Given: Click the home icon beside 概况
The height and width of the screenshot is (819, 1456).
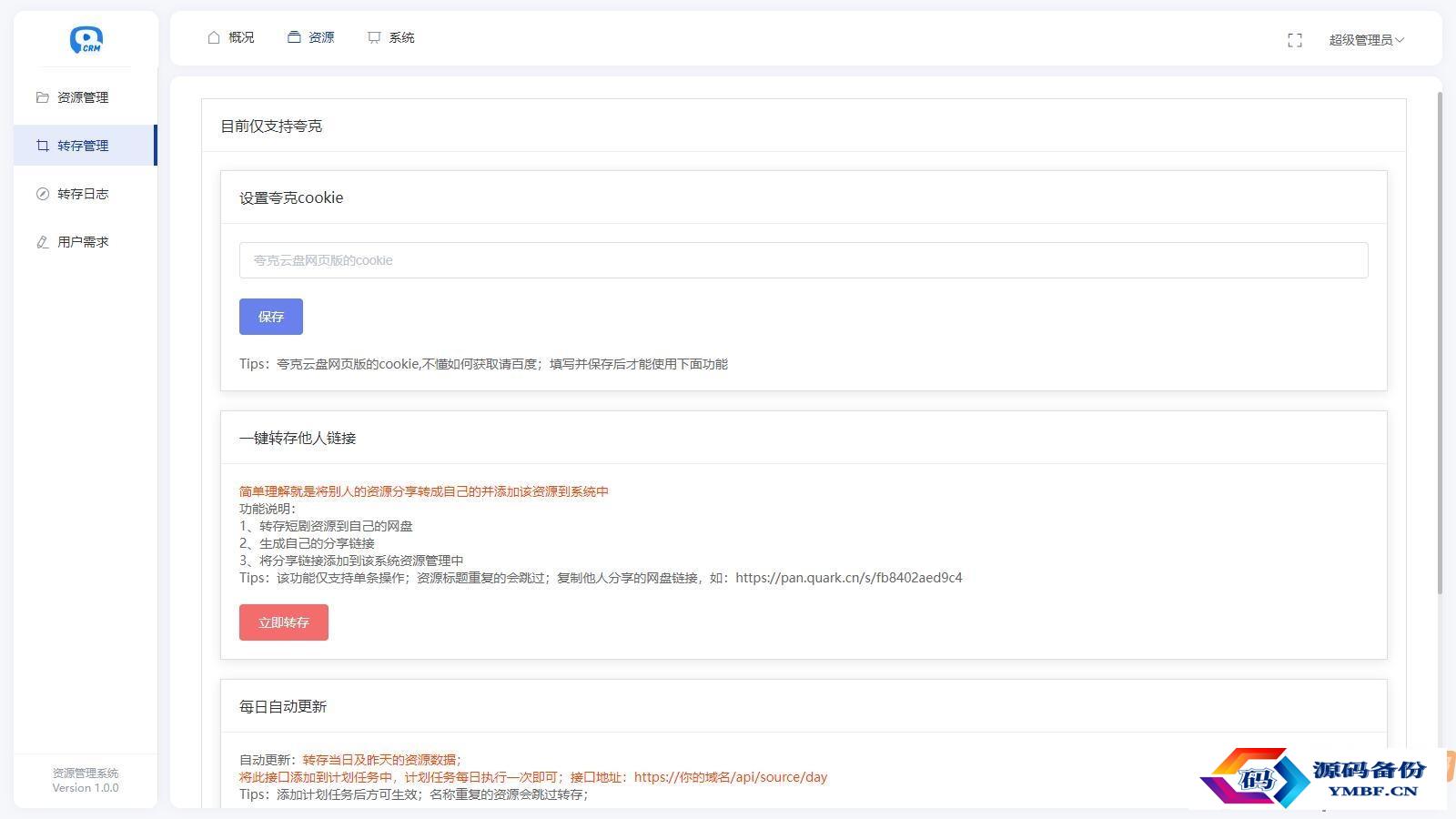Looking at the screenshot, I should pos(214,37).
